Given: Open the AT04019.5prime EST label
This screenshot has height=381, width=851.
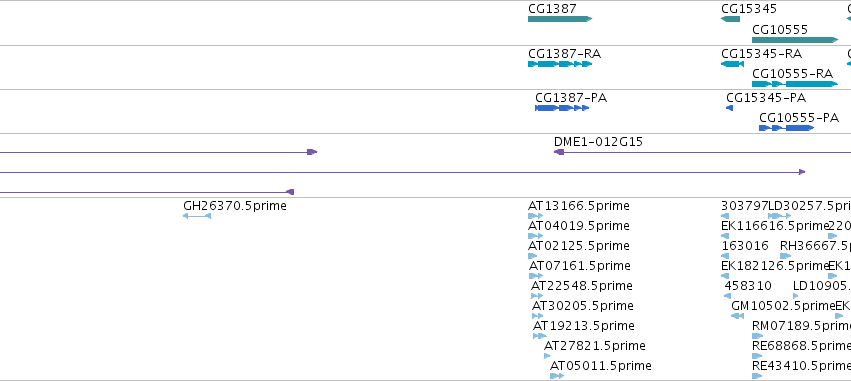Looking at the screenshot, I should (x=579, y=226).
